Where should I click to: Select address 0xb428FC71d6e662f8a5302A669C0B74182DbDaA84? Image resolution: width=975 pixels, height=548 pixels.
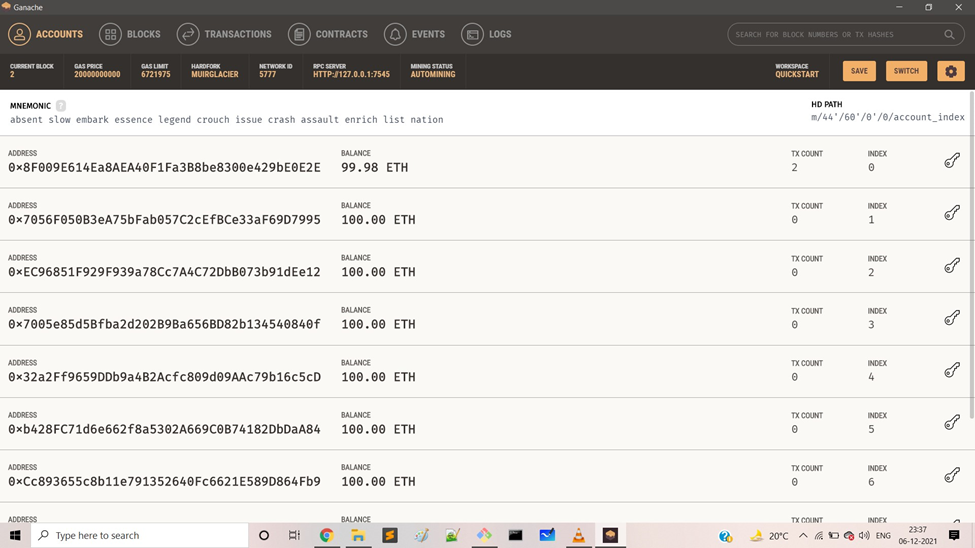(x=164, y=429)
